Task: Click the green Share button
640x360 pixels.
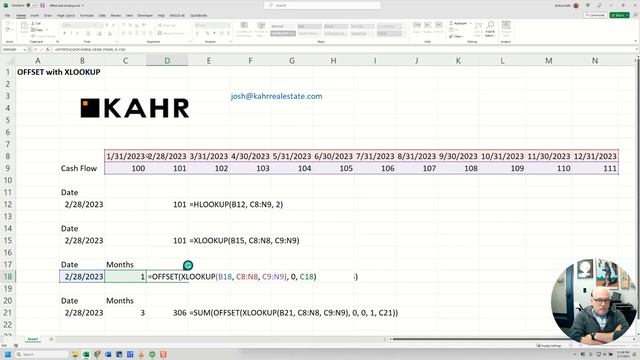Action: pyautogui.click(x=619, y=15)
